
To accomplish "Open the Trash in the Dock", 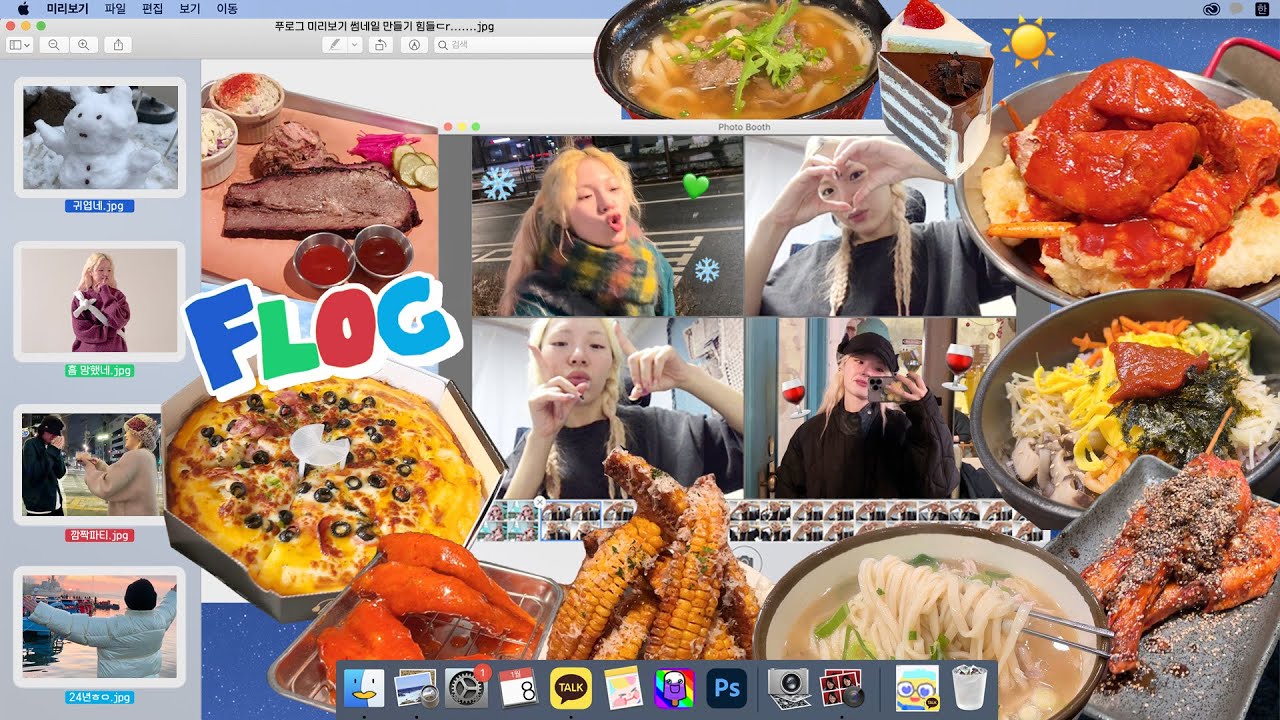I will coord(968,688).
